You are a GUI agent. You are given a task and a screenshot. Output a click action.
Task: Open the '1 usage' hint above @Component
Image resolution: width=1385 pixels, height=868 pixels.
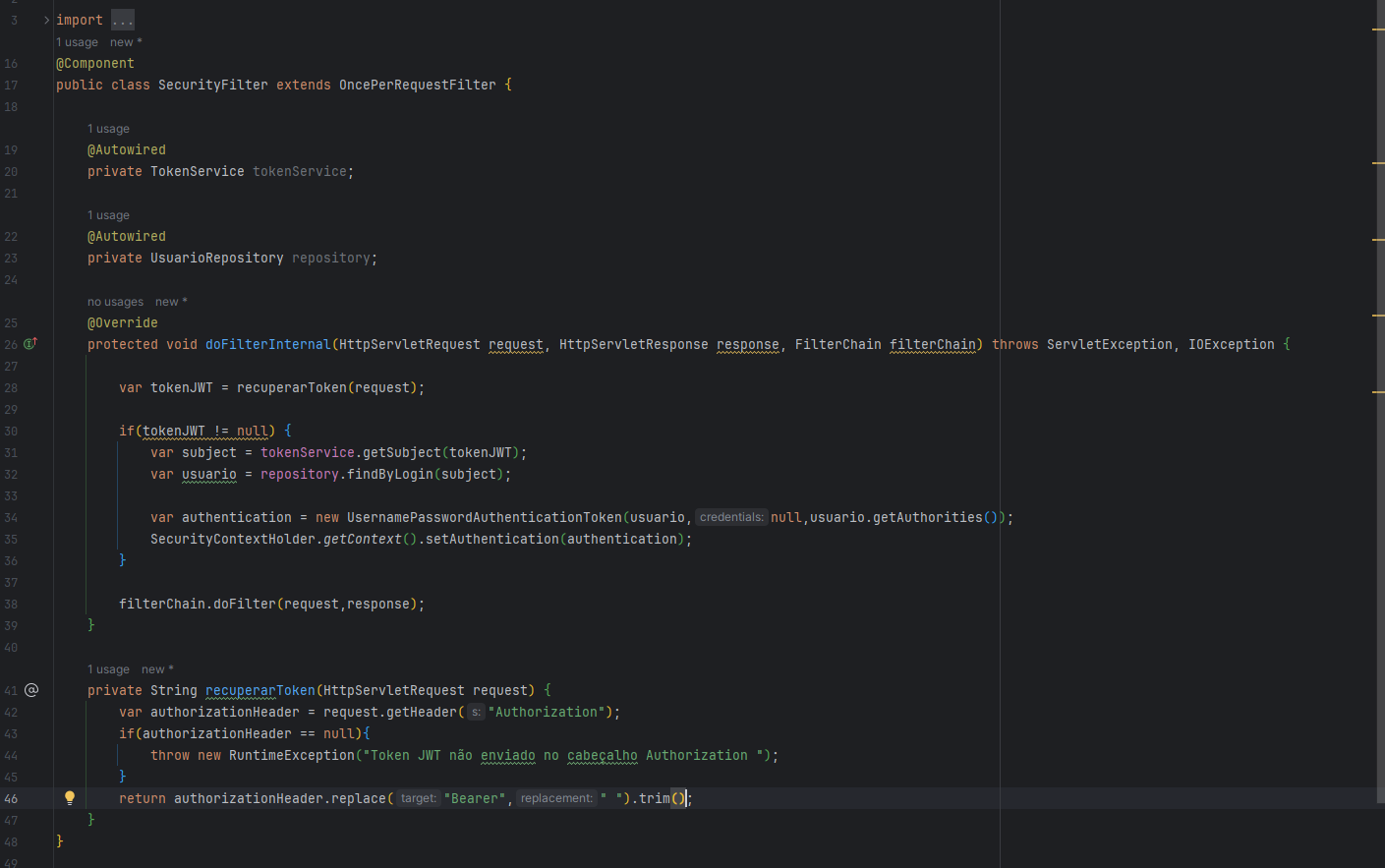point(77,42)
